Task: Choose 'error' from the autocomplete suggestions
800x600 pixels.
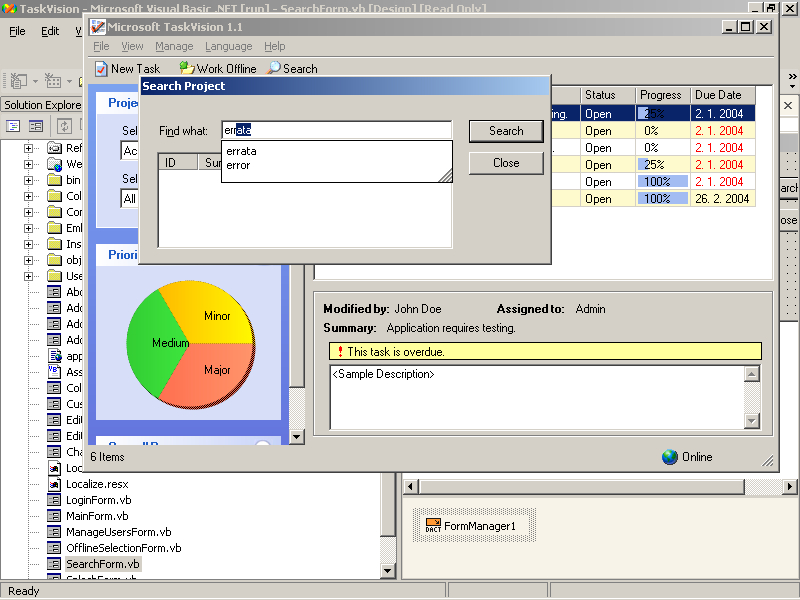Action: click(238, 165)
